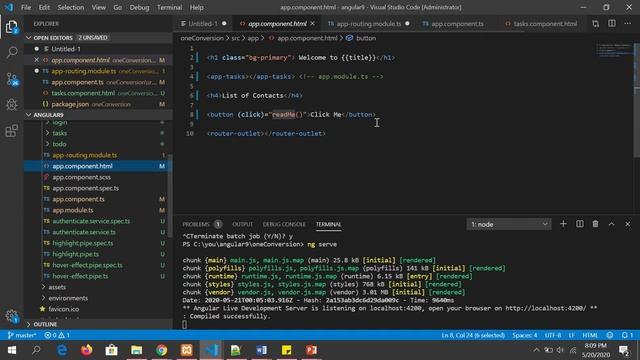Open the editor More Actions ellipsis
Image resolution: width=640 pixels, height=360 pixels.
pos(628,24)
